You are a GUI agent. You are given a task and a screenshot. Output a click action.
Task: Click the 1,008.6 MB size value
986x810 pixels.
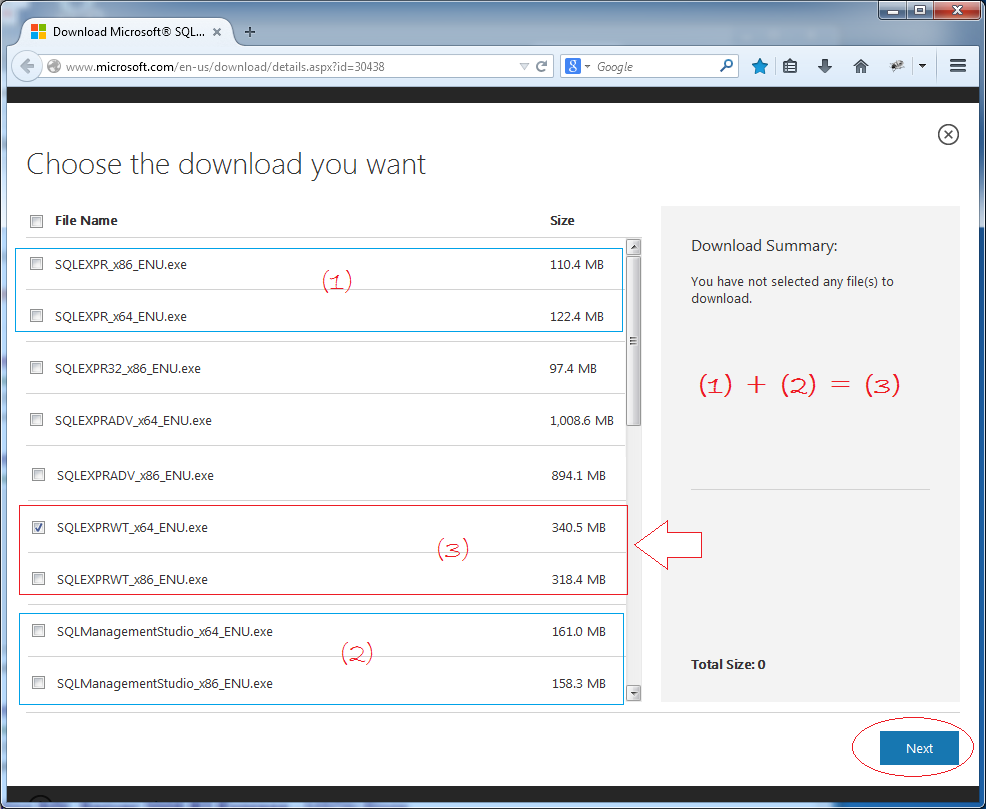[x=582, y=421]
